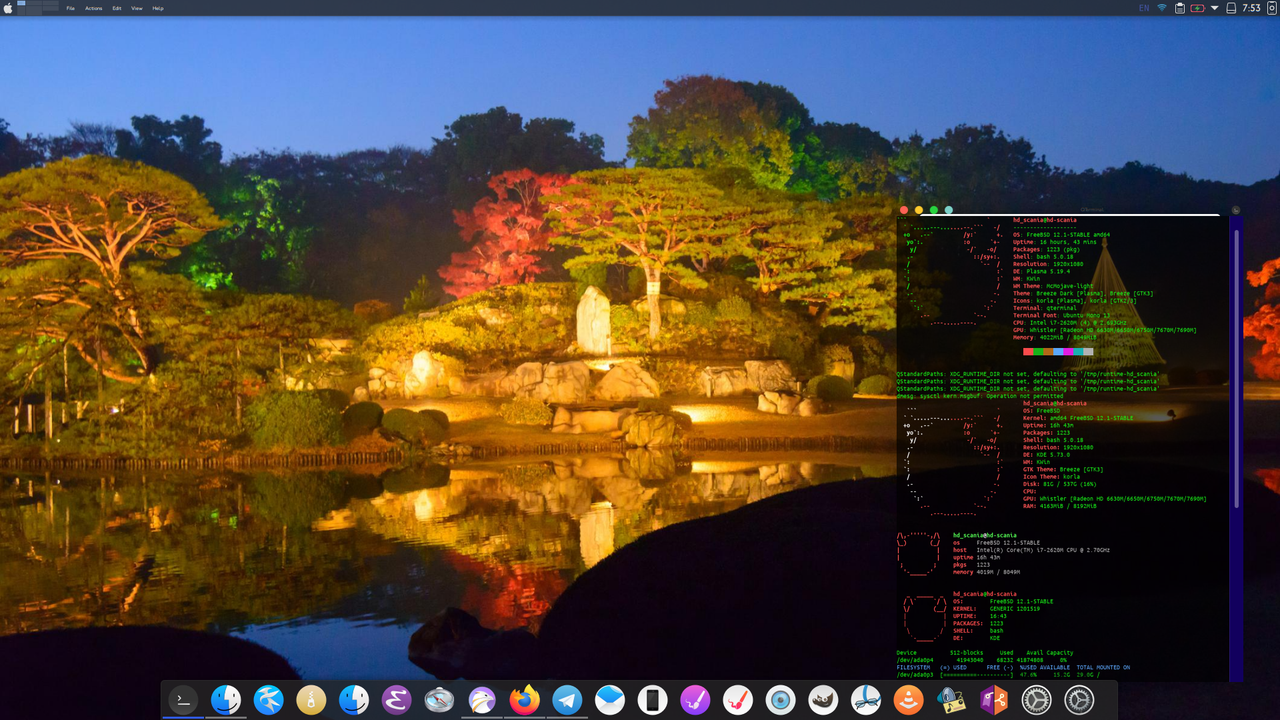Launch the purple Emacs dock icon
This screenshot has width=1280, height=720.
tap(396, 700)
